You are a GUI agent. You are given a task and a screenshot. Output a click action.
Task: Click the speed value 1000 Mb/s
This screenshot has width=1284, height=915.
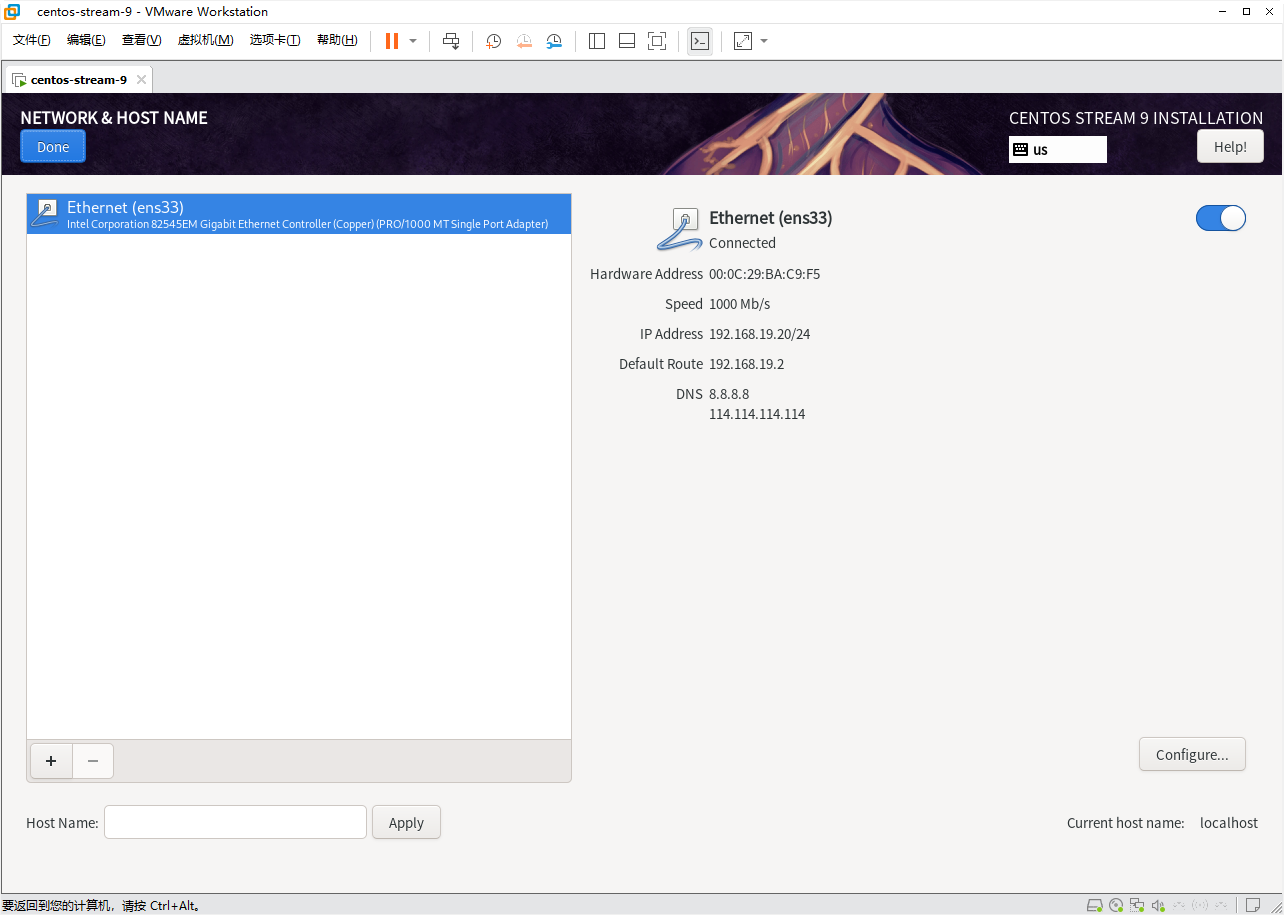[739, 304]
